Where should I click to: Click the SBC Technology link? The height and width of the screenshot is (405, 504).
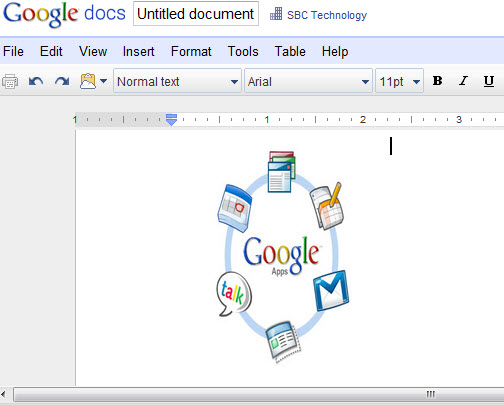pos(327,15)
